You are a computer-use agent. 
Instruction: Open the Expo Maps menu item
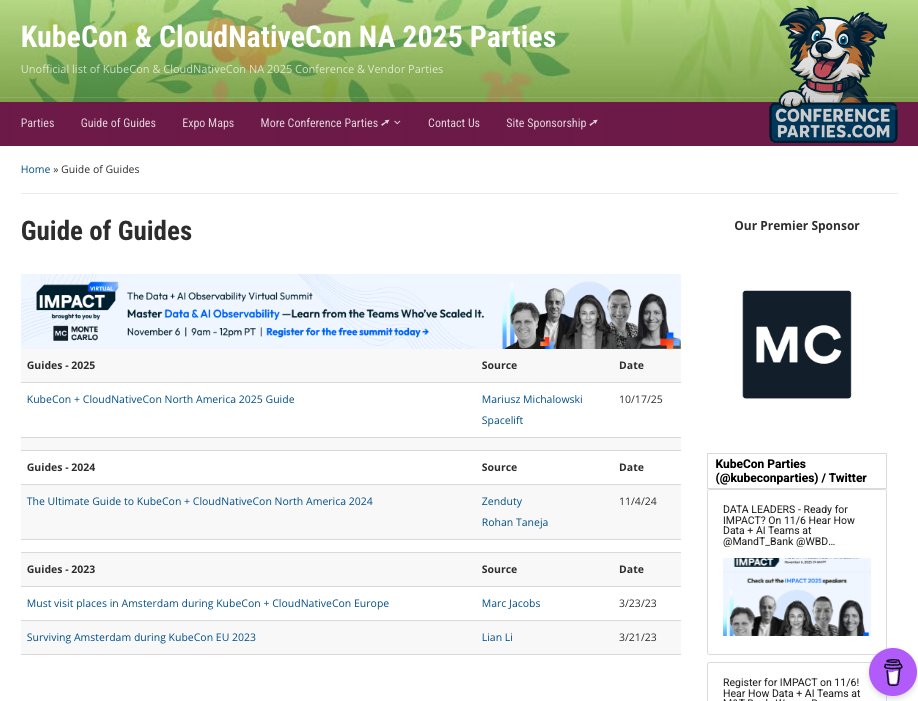click(x=208, y=123)
